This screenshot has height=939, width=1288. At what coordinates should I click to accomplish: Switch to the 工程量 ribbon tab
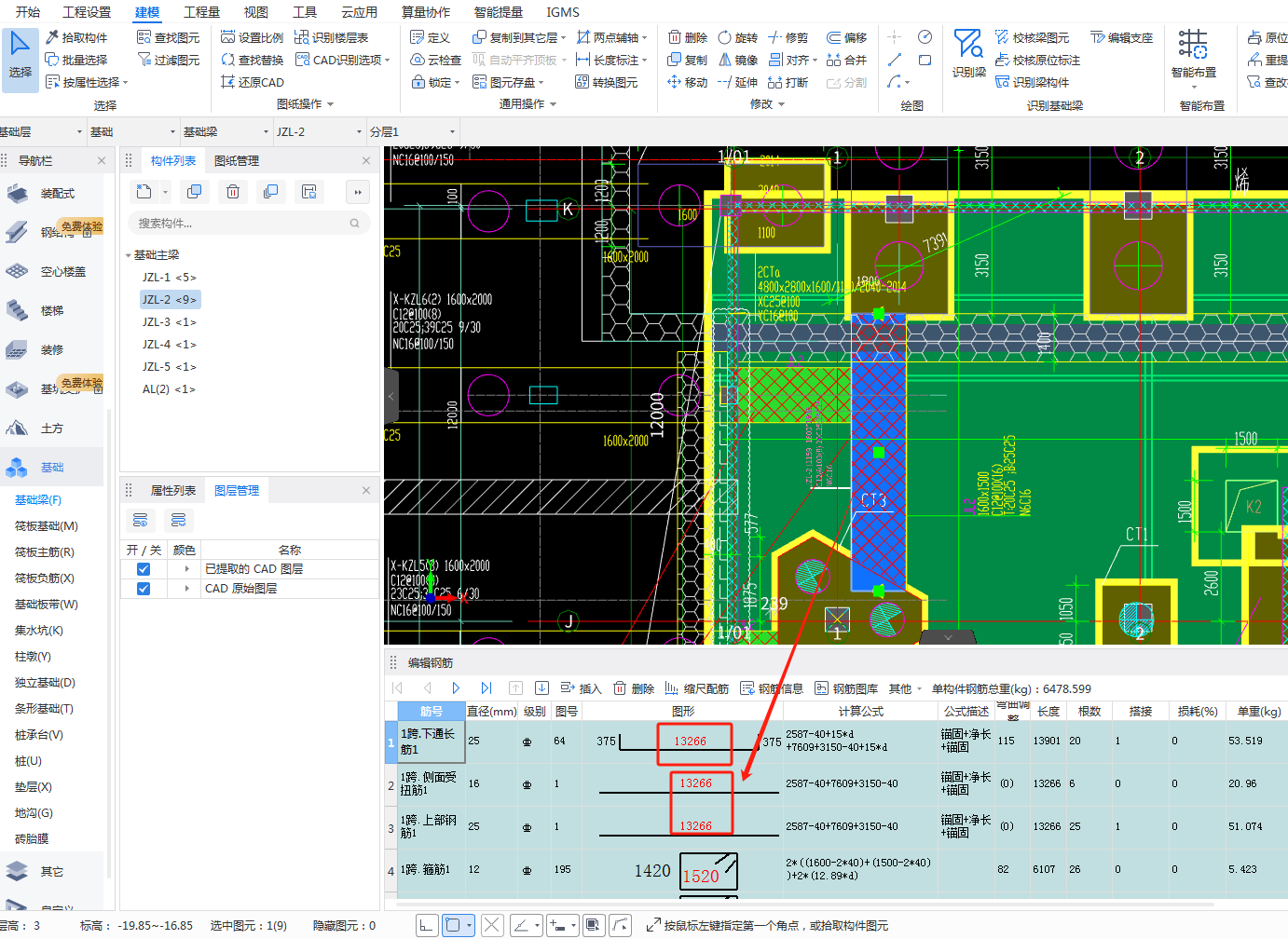[201, 12]
